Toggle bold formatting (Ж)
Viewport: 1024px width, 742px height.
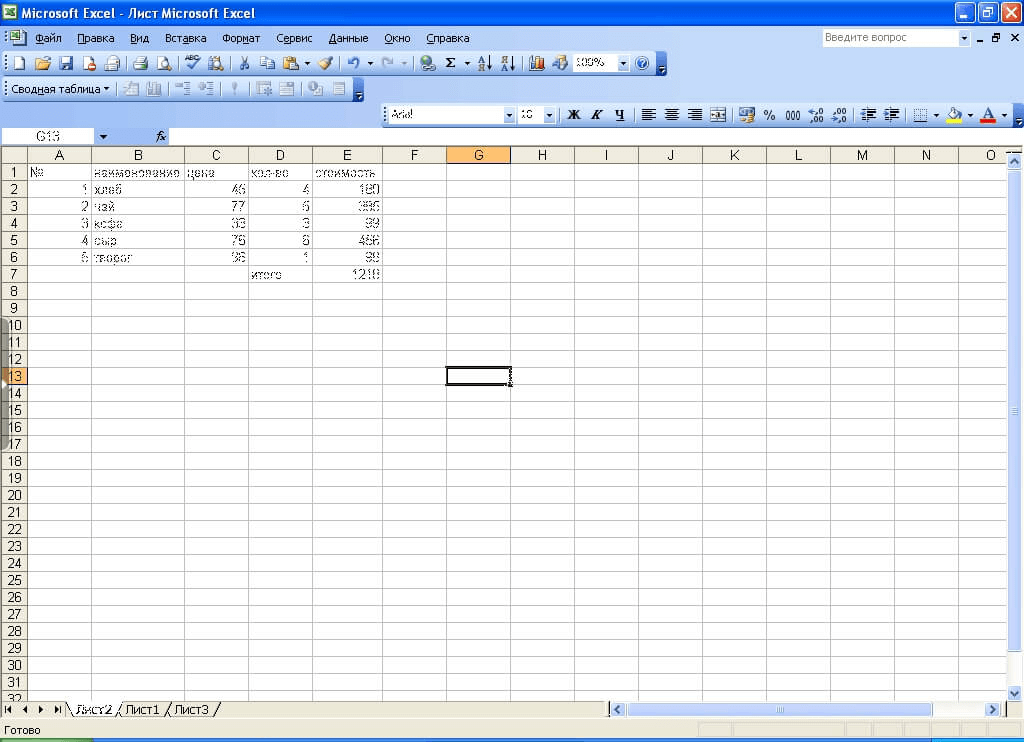(x=571, y=115)
